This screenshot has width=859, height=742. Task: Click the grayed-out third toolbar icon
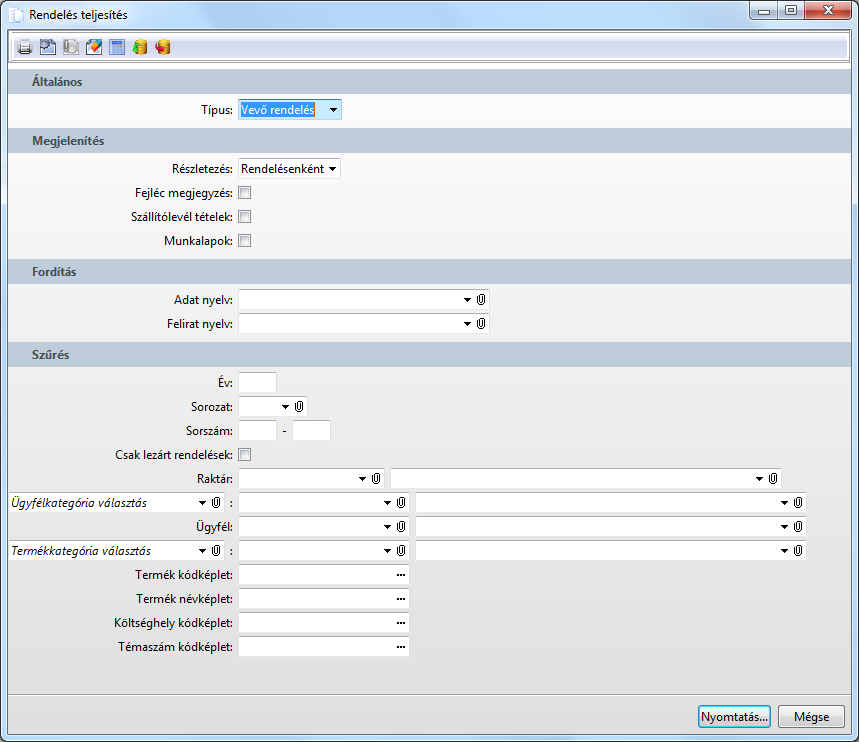pyautogui.click(x=71, y=47)
